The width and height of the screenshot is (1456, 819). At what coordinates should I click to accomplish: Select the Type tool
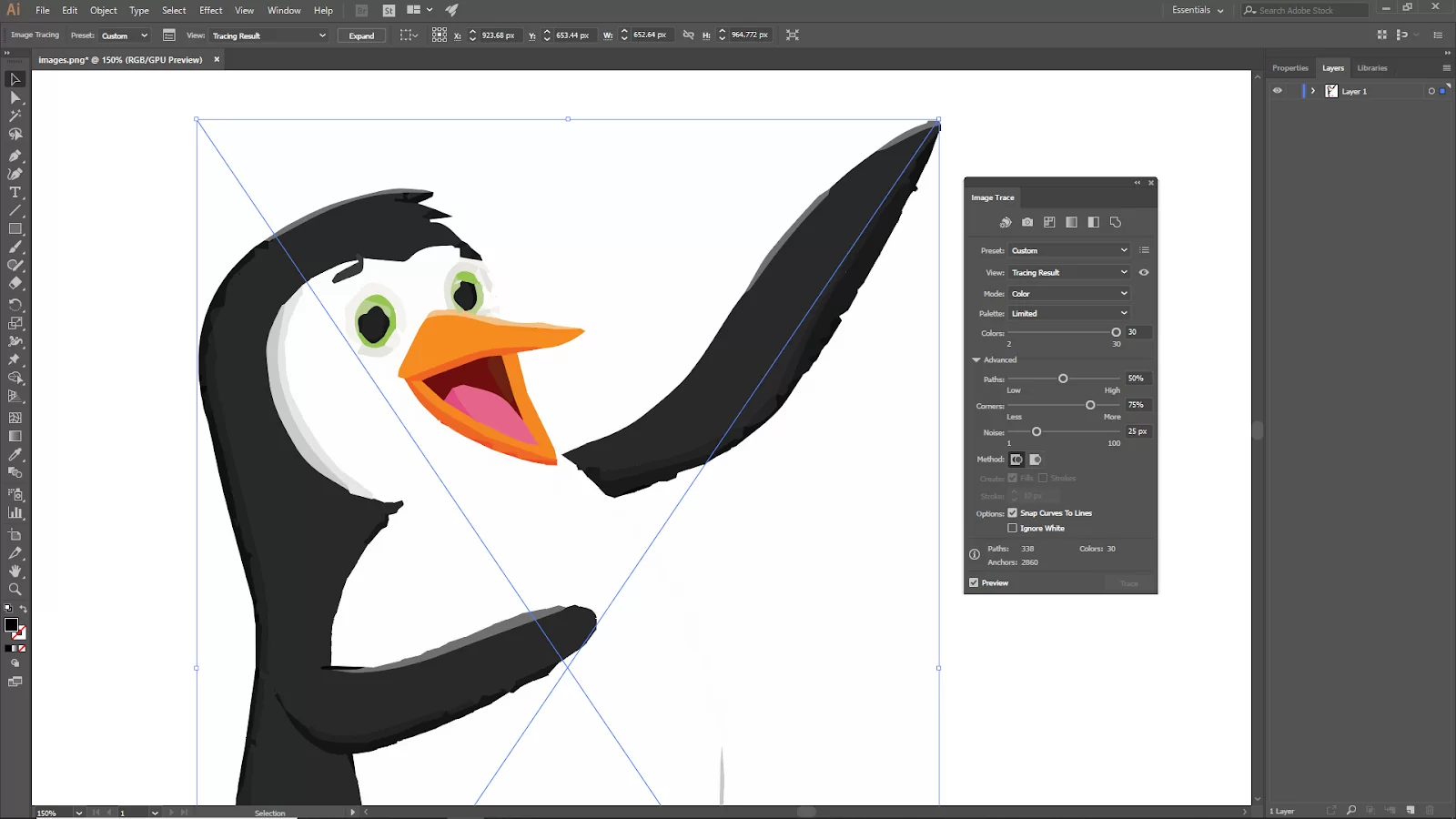pos(15,192)
